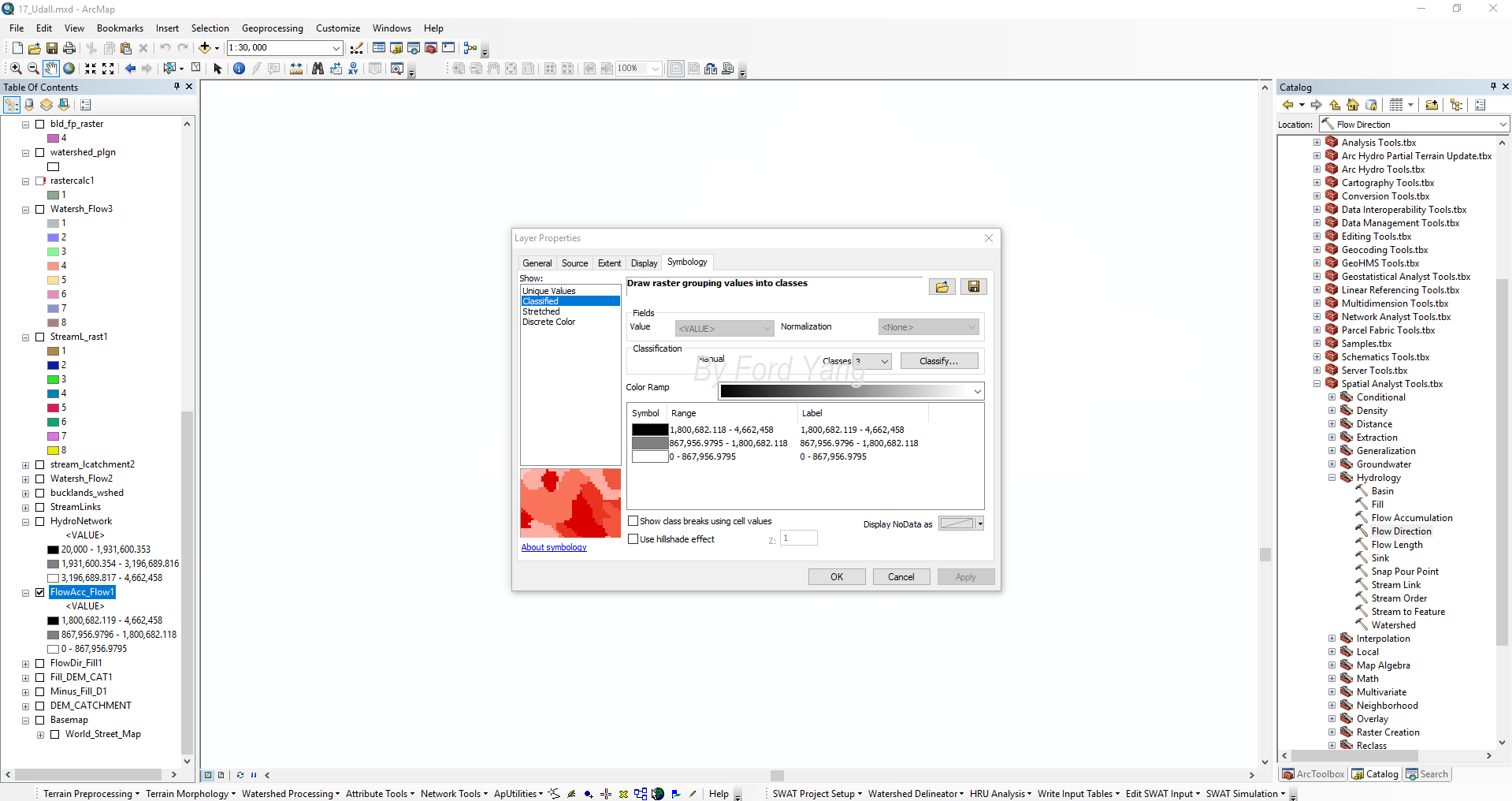
Task: Open the Color Ramp dropdown
Action: tap(977, 391)
